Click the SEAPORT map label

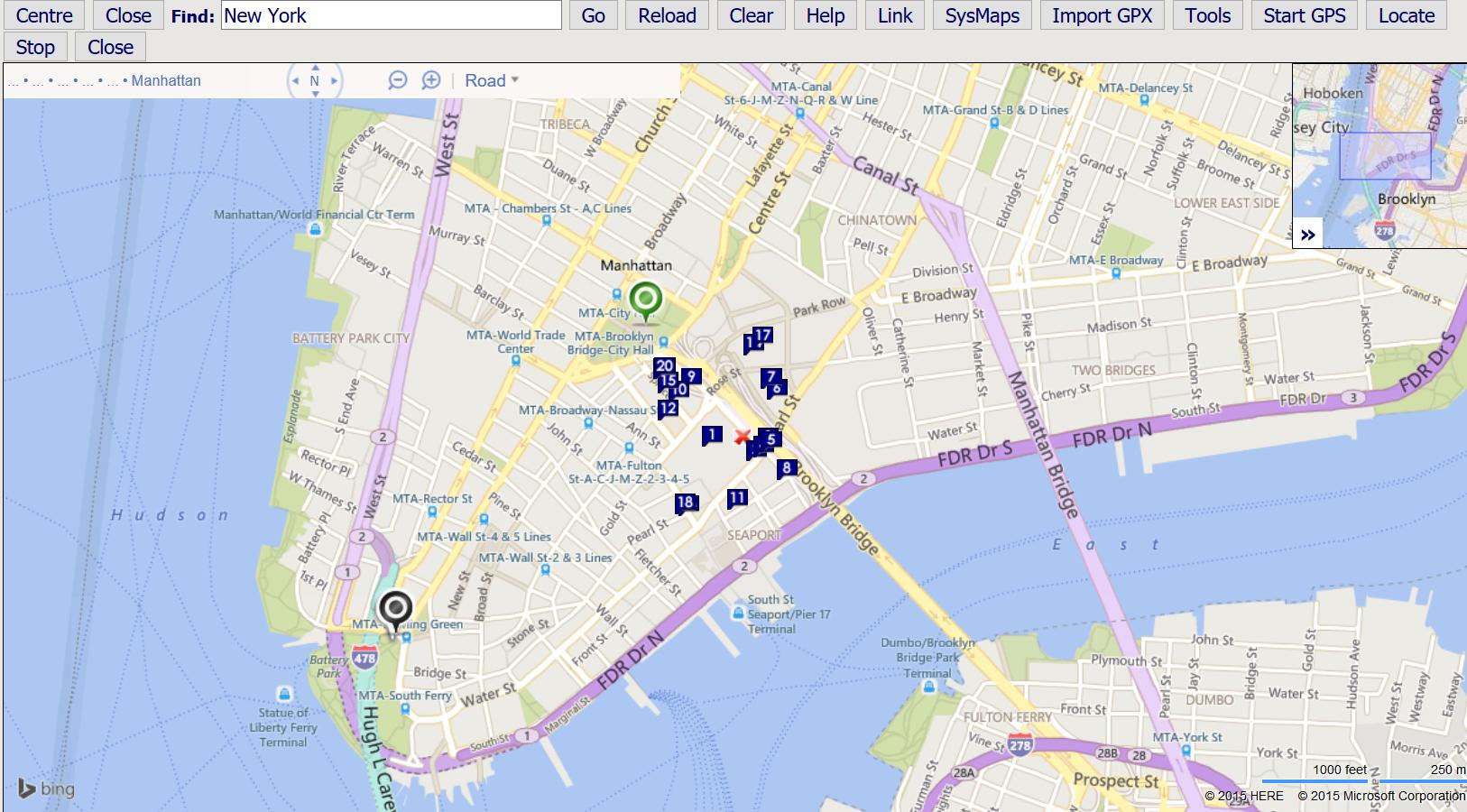(754, 535)
